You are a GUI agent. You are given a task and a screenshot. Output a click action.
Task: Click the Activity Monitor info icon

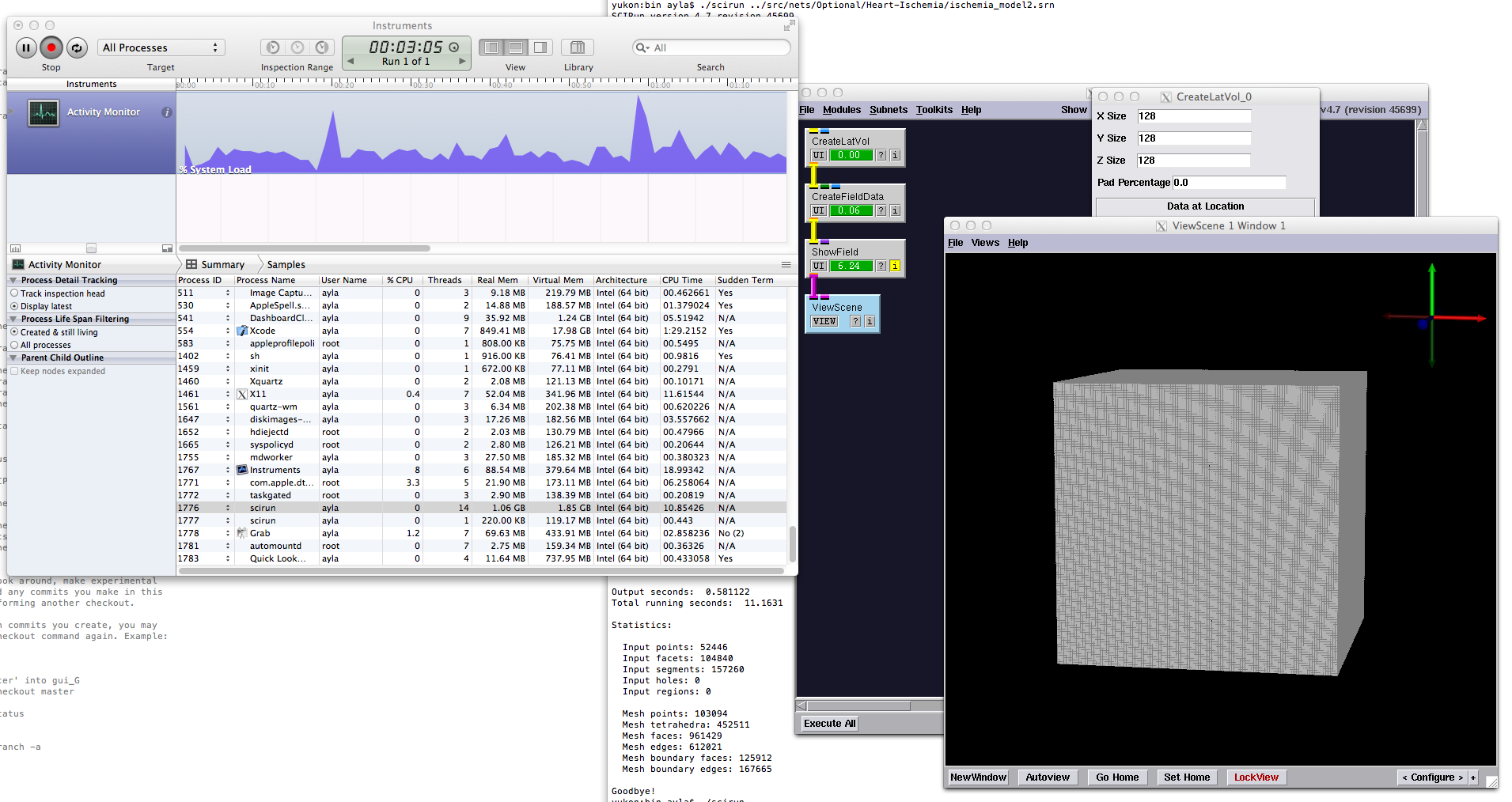(166, 112)
